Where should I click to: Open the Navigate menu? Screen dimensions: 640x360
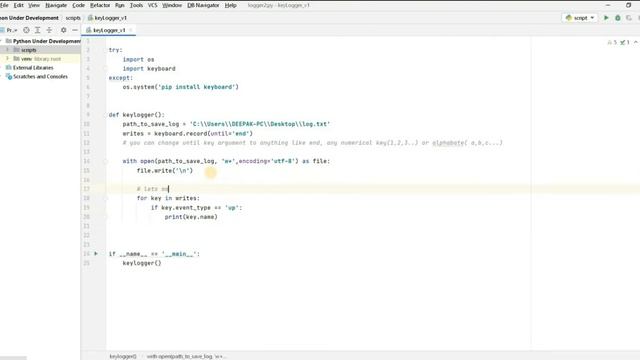point(56,5)
